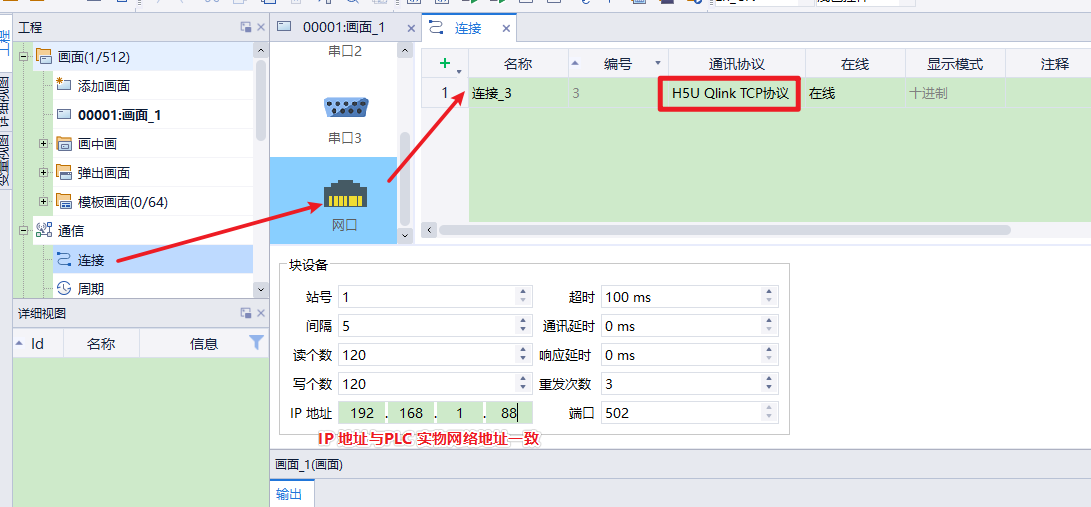Select 添加画面 in project tree

click(x=103, y=86)
